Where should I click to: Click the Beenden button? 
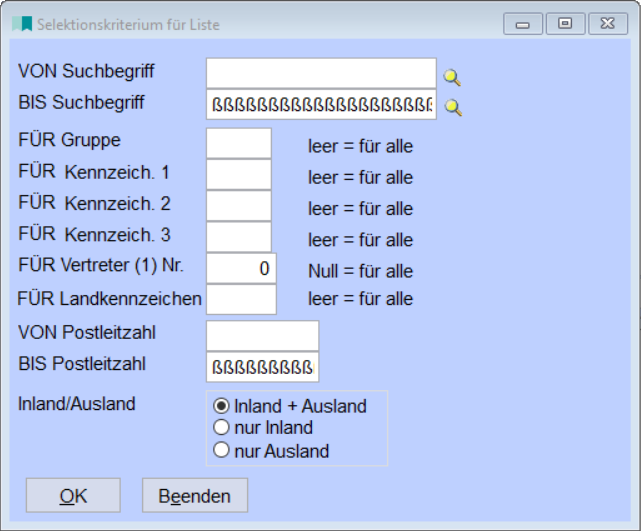click(195, 495)
